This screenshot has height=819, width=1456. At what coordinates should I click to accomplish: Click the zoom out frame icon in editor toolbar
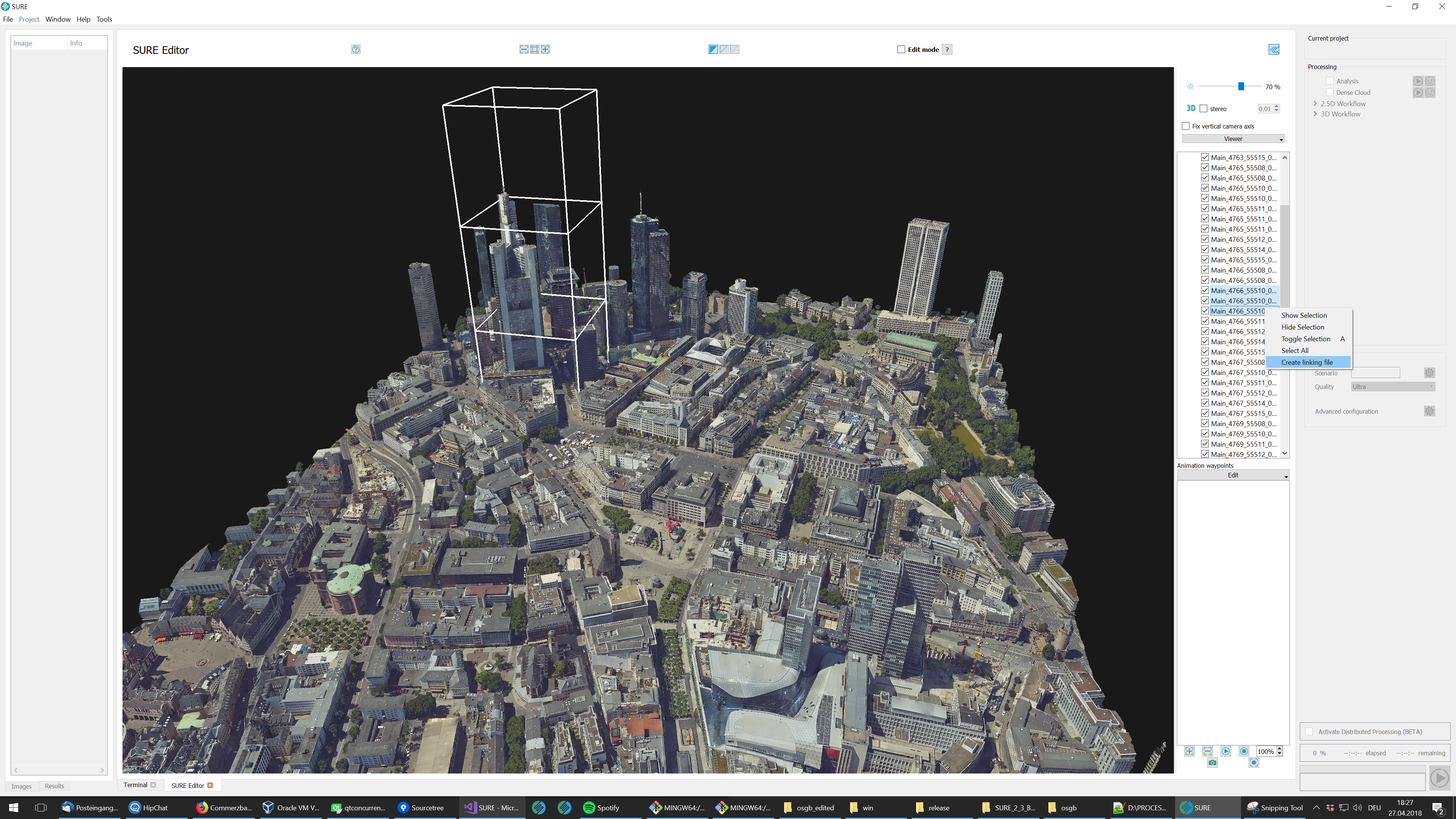(524, 49)
